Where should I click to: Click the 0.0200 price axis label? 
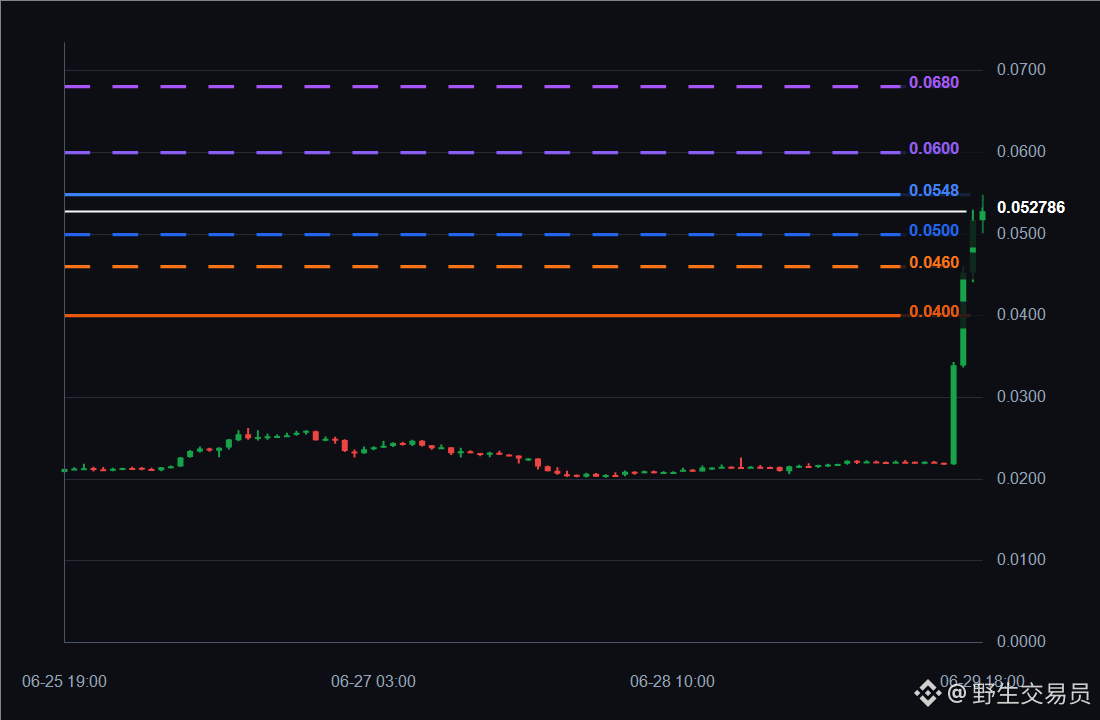click(1021, 479)
